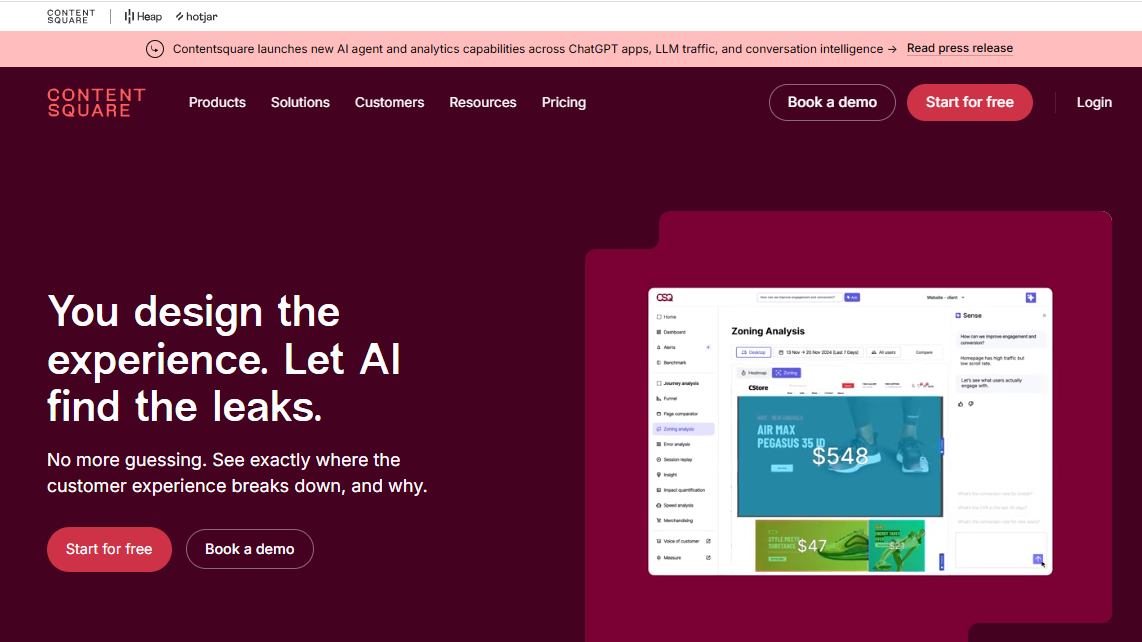Open Measure in the demo sidebar
Viewport: 1142px width, 642px height.
coord(669,558)
